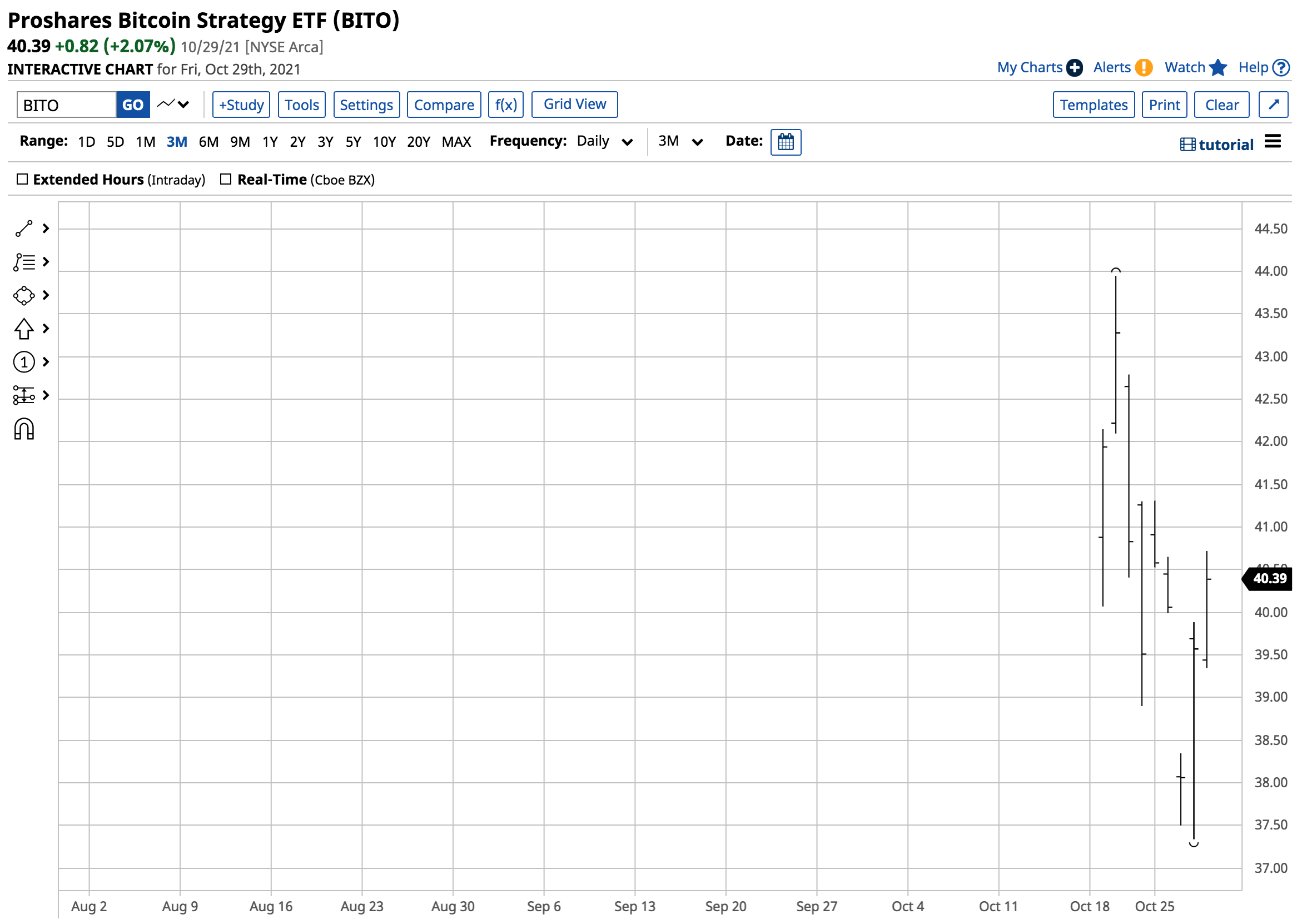Expand the shapes tool options chevron
Image resolution: width=1312 pixels, height=924 pixels.
[46, 295]
